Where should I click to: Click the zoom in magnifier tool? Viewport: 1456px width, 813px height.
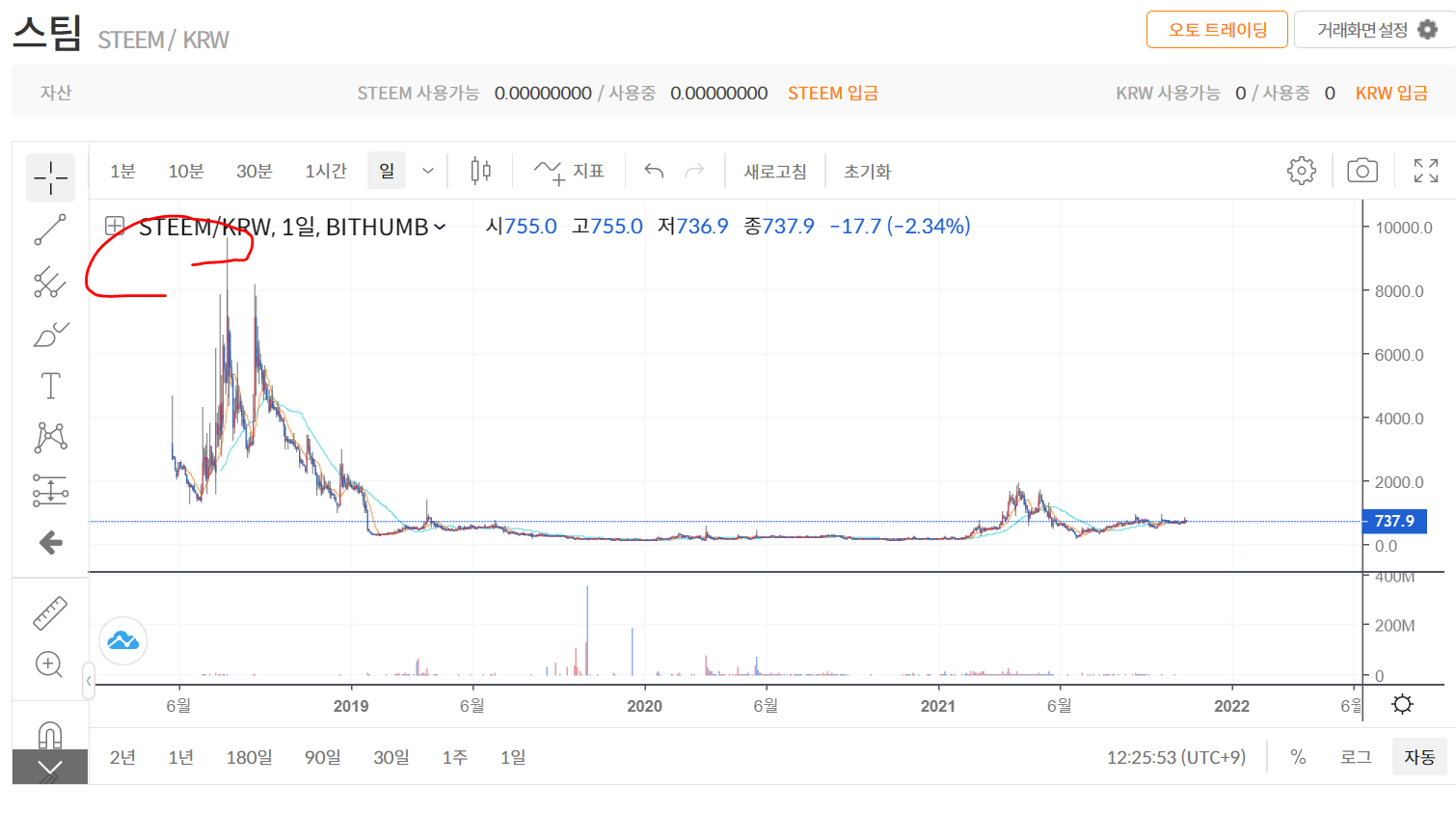pyautogui.click(x=49, y=664)
